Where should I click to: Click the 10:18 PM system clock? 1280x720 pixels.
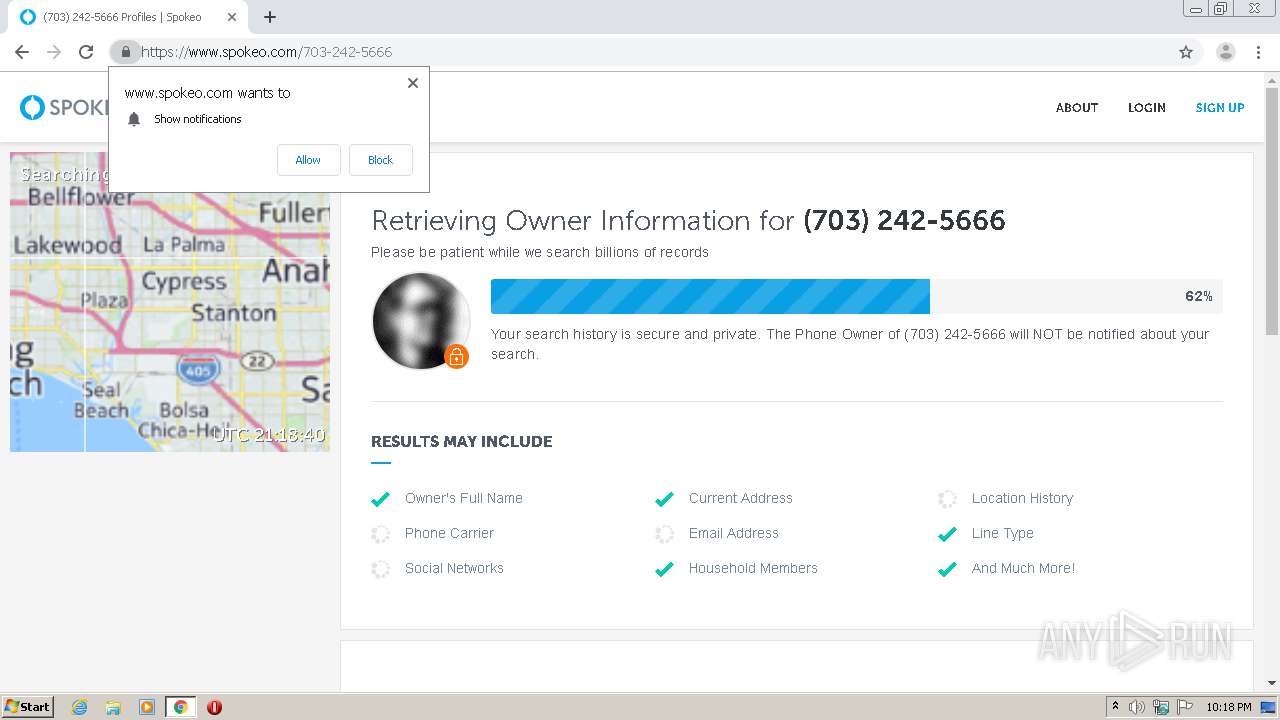point(1229,707)
